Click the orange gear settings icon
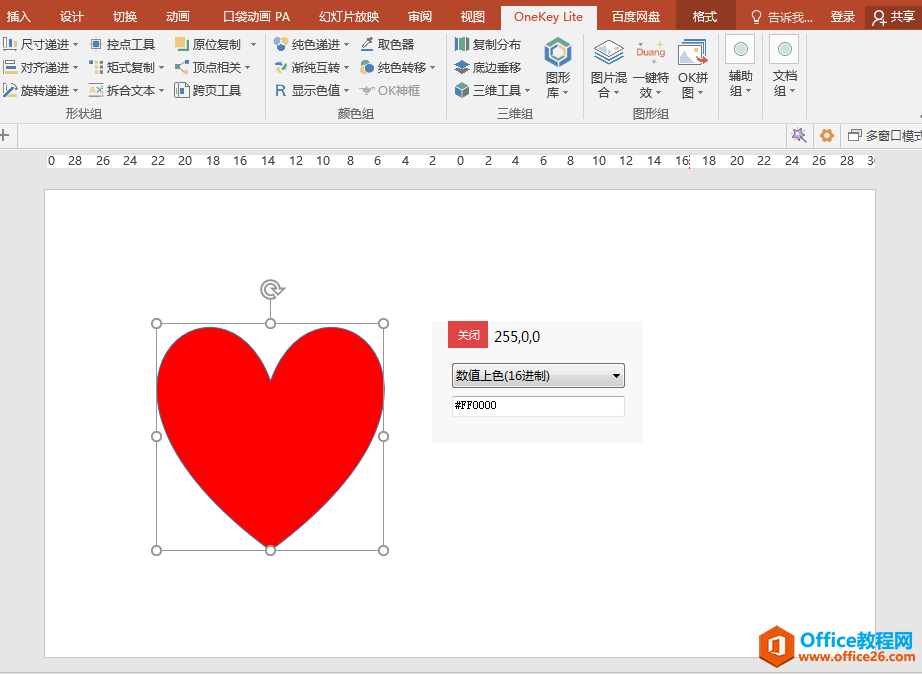 tap(827, 135)
